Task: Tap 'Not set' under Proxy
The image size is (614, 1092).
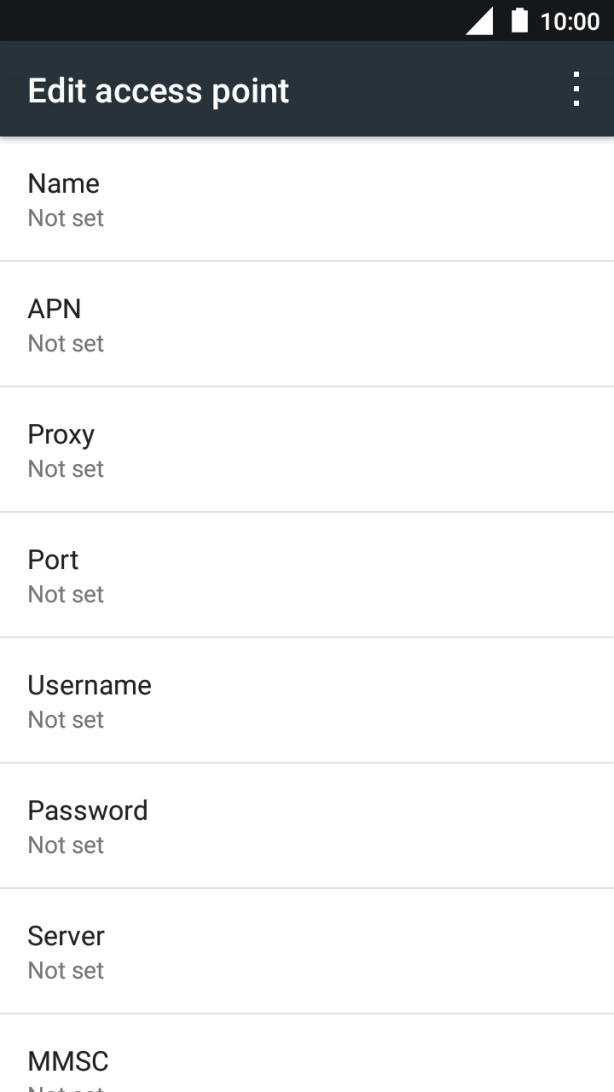Action: pos(66,469)
